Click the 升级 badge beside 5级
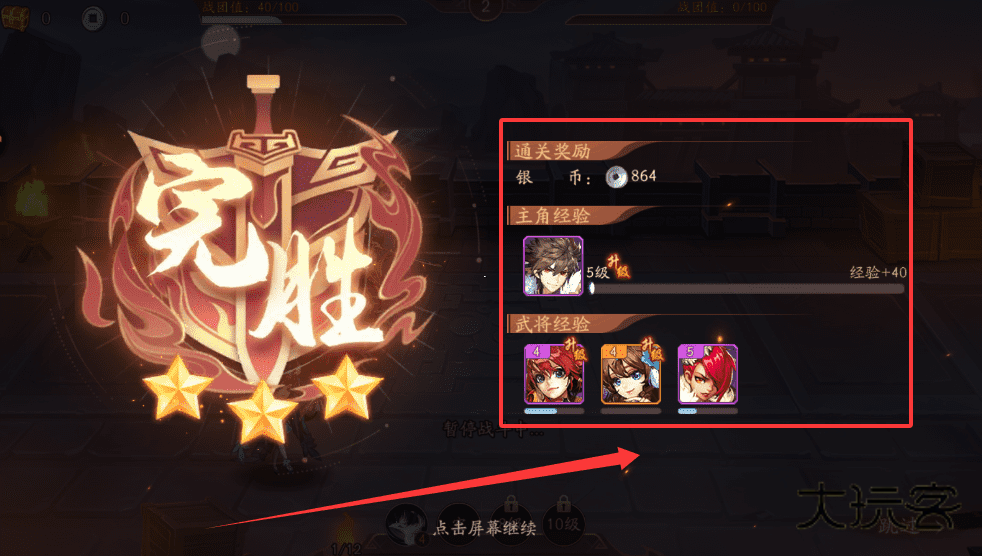Screen dimensions: 982x556 618,266
